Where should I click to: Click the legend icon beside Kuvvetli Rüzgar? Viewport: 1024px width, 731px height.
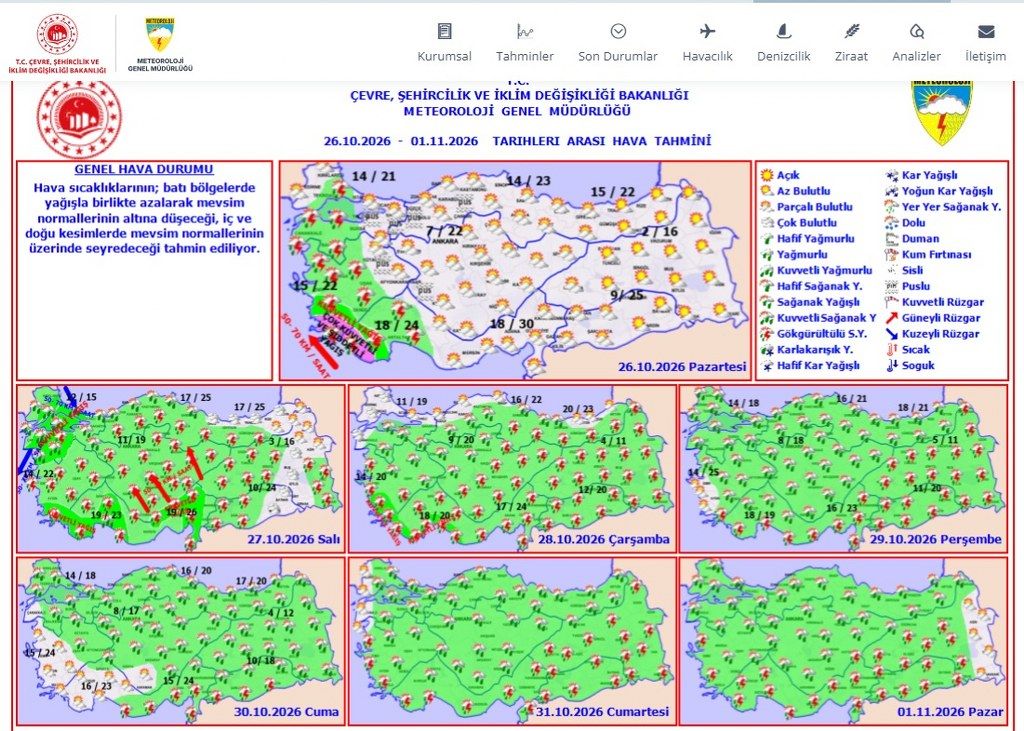[892, 302]
